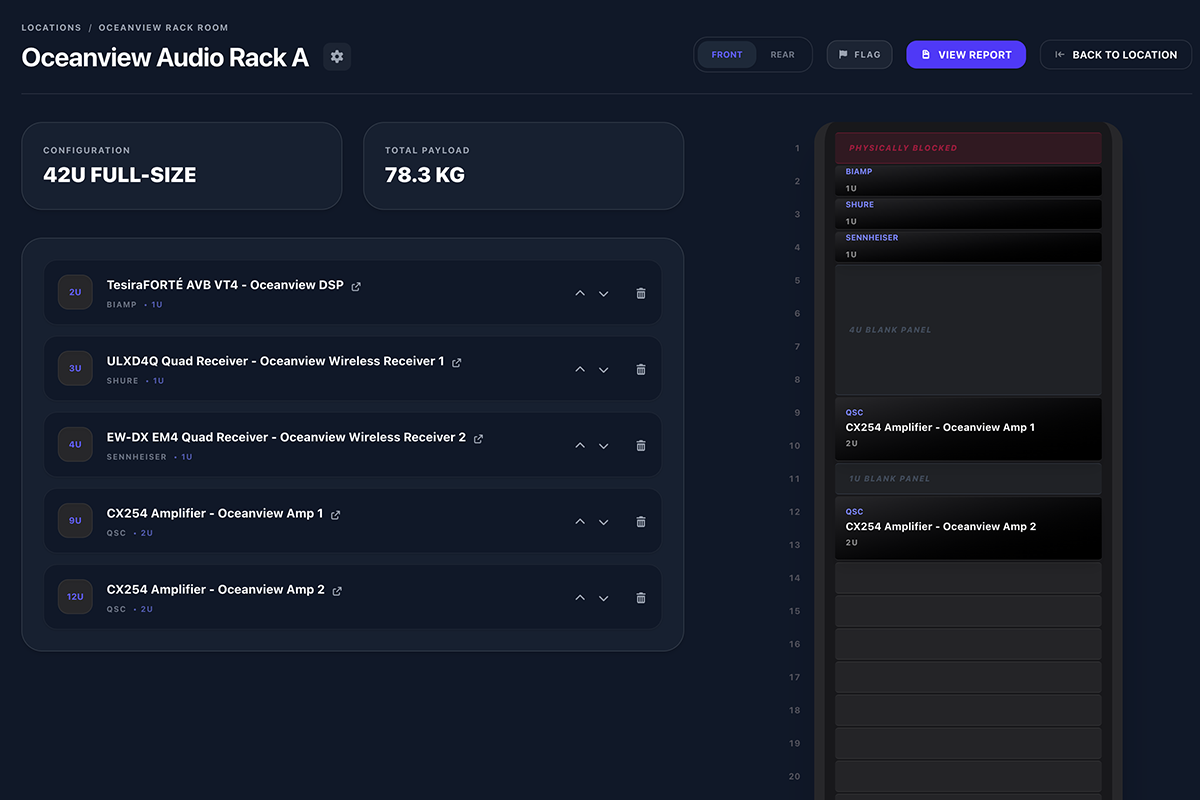
Task: Click the VIEW REPORT button
Action: [x=965, y=54]
